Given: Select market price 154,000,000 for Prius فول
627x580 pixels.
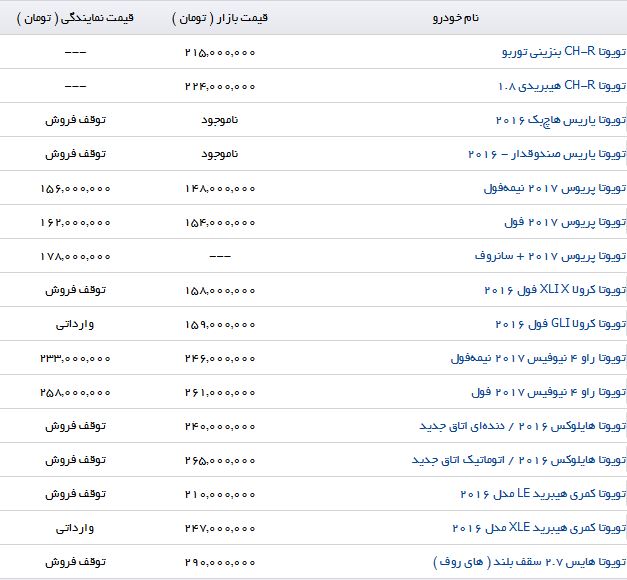Looking at the screenshot, I should (x=220, y=222).
